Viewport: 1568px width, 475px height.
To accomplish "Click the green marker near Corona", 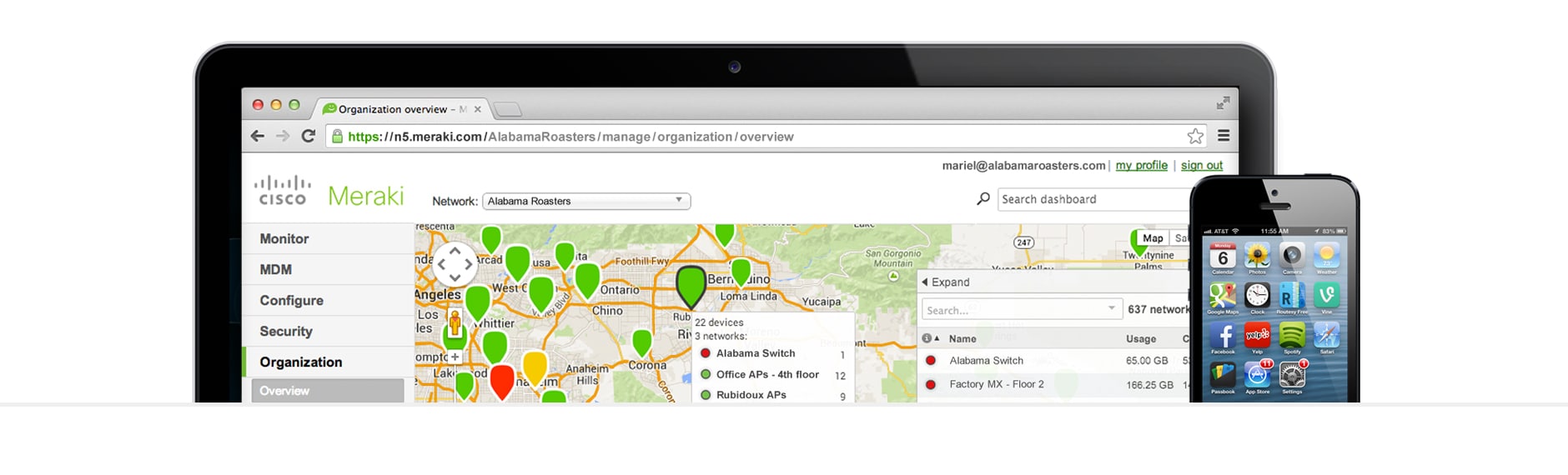I will pos(641,342).
